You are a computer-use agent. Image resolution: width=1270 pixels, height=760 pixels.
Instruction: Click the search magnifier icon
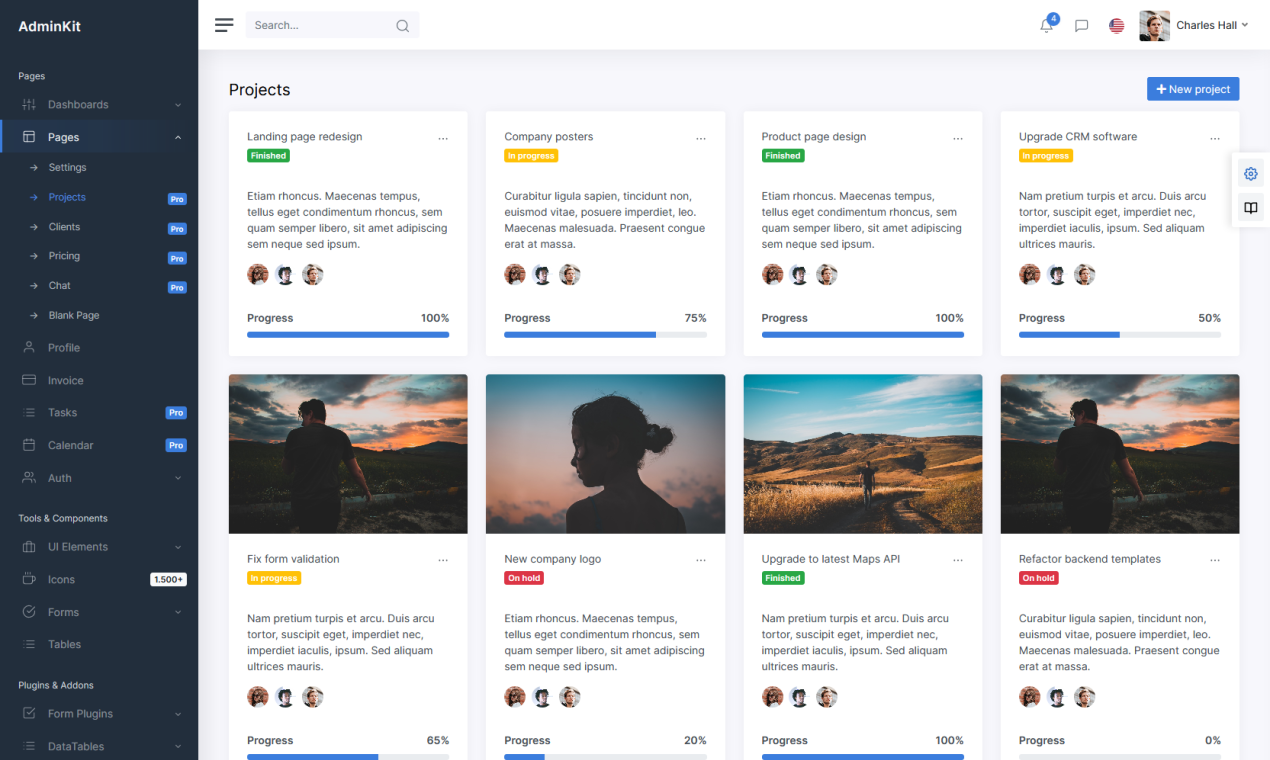click(402, 25)
